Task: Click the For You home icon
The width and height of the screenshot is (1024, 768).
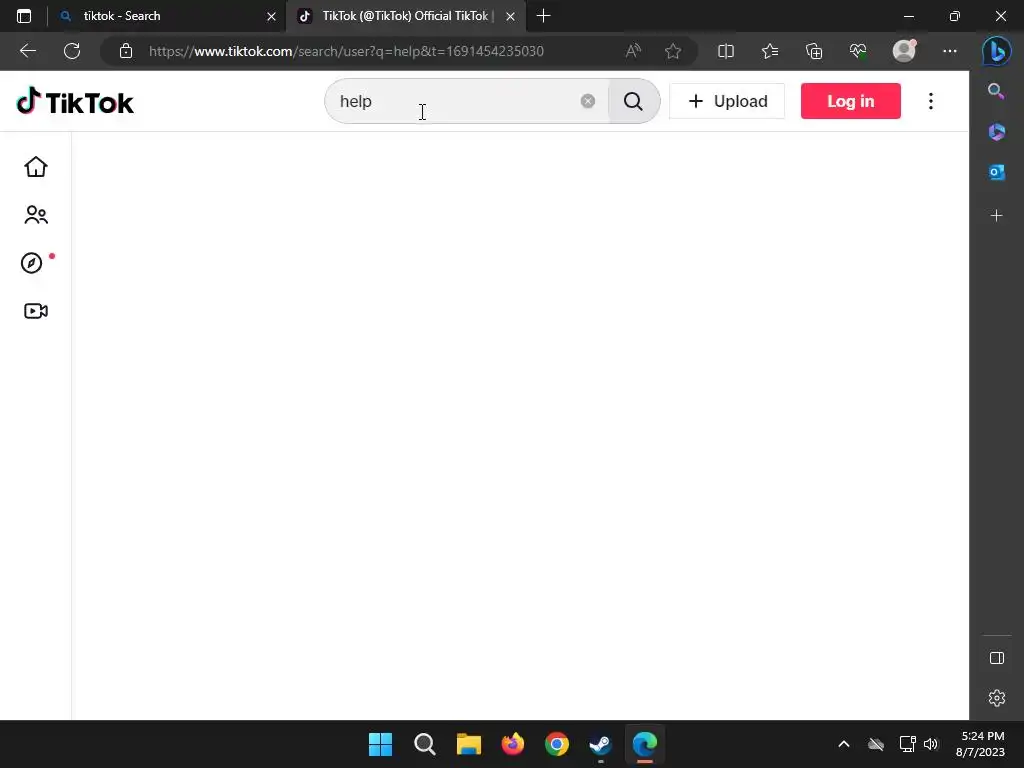Action: (x=36, y=167)
